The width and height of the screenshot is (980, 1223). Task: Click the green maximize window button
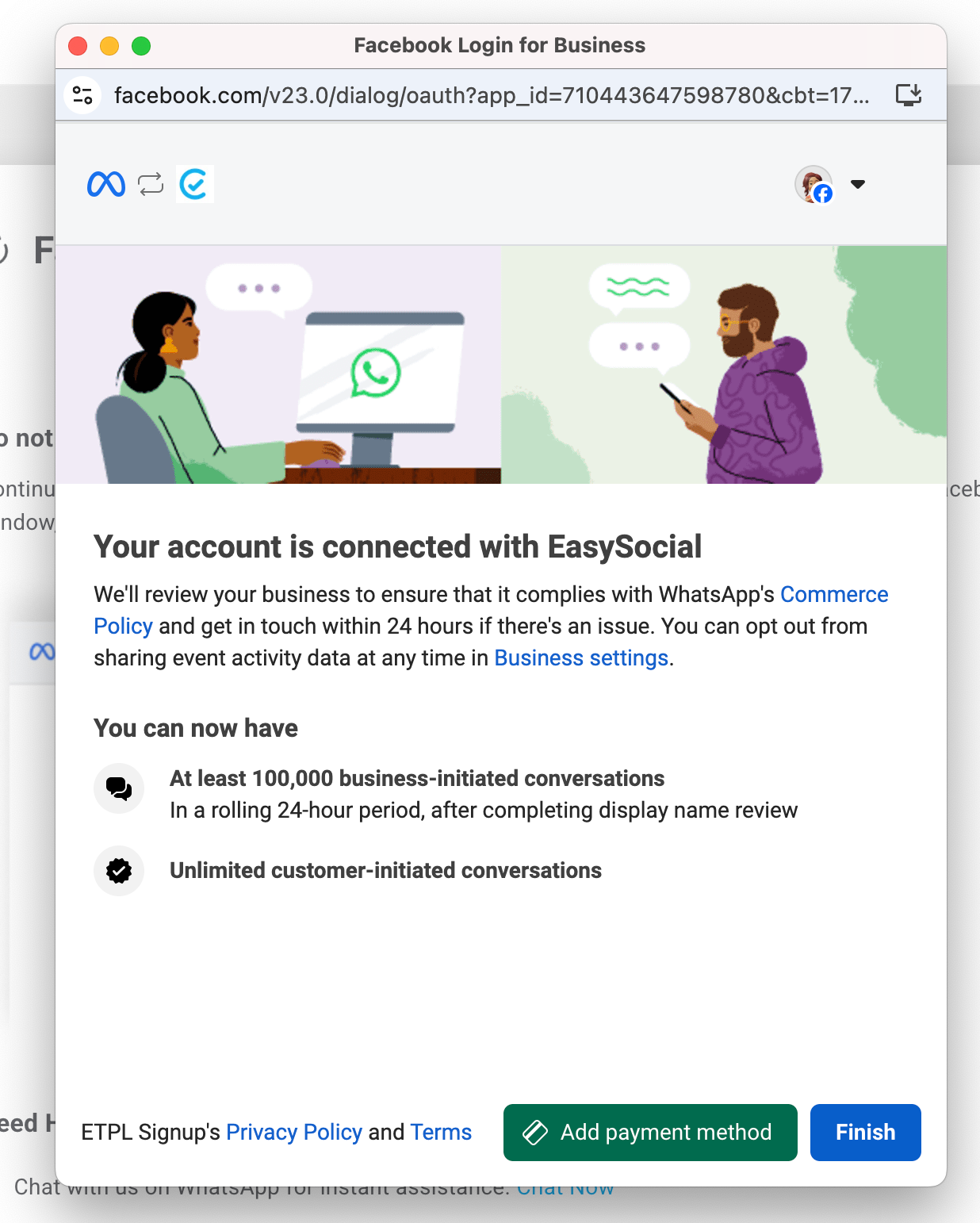pos(141,46)
